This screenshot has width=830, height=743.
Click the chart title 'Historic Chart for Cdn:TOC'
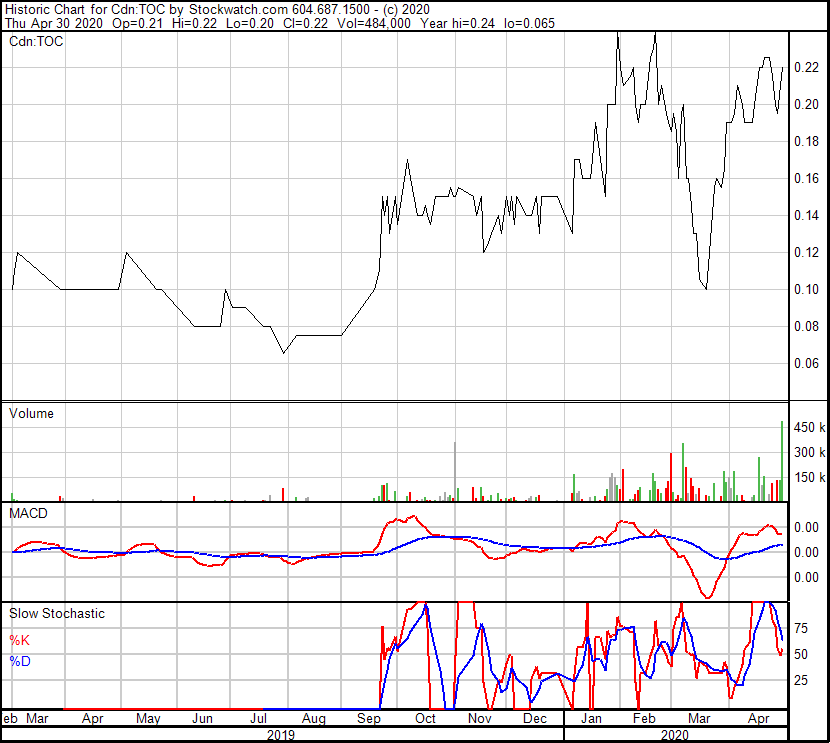point(85,9)
